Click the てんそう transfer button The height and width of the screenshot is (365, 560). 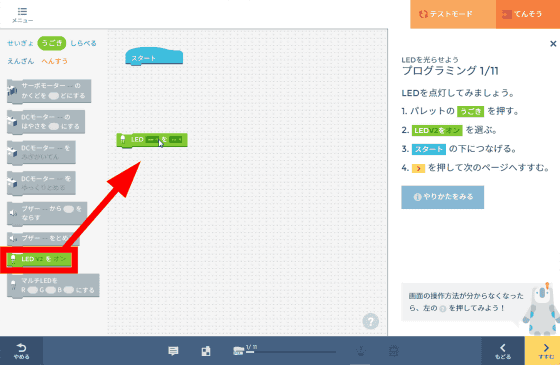coord(528,14)
